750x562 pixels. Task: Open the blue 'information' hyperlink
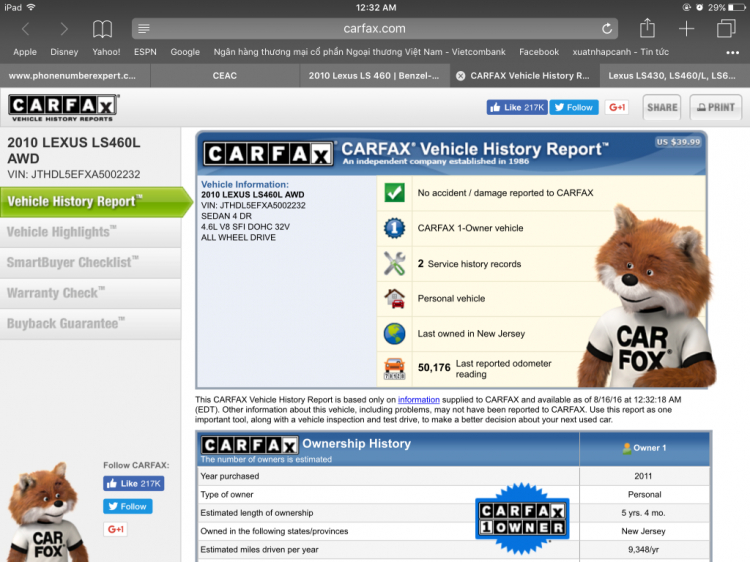(x=419, y=400)
